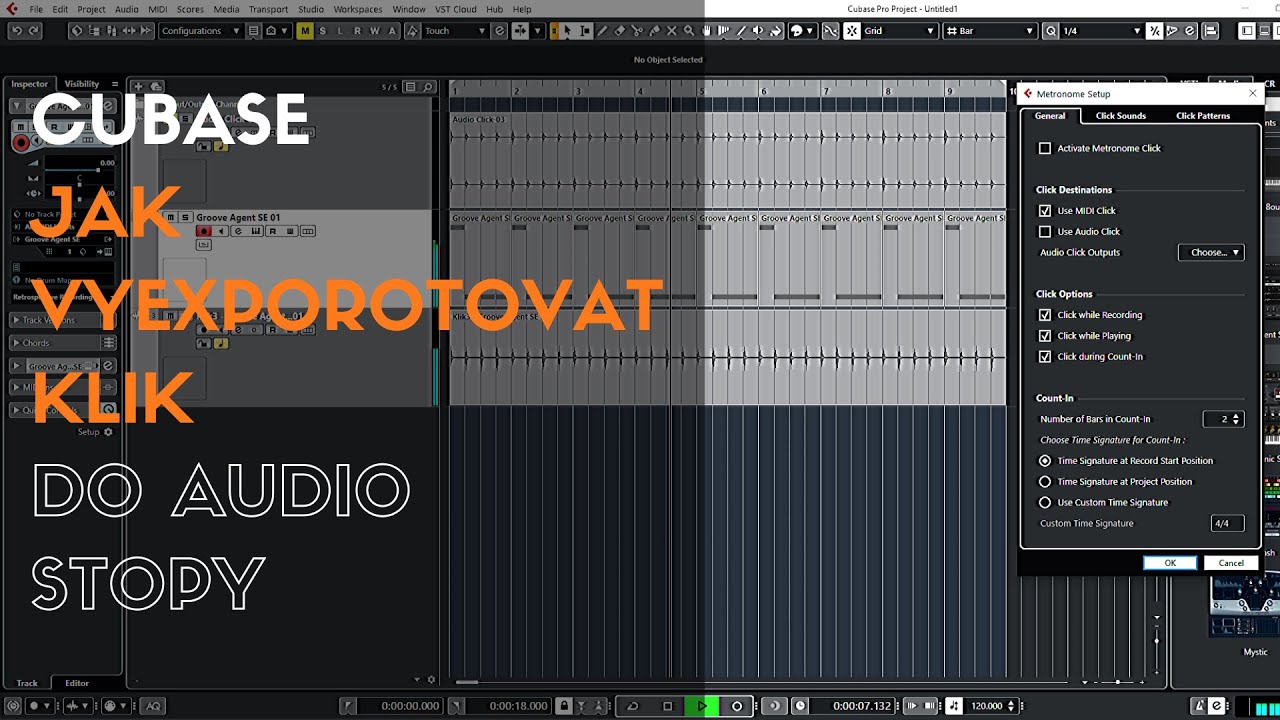The image size is (1280, 720).
Task: Open Inspector Setup gear
Action: [108, 432]
